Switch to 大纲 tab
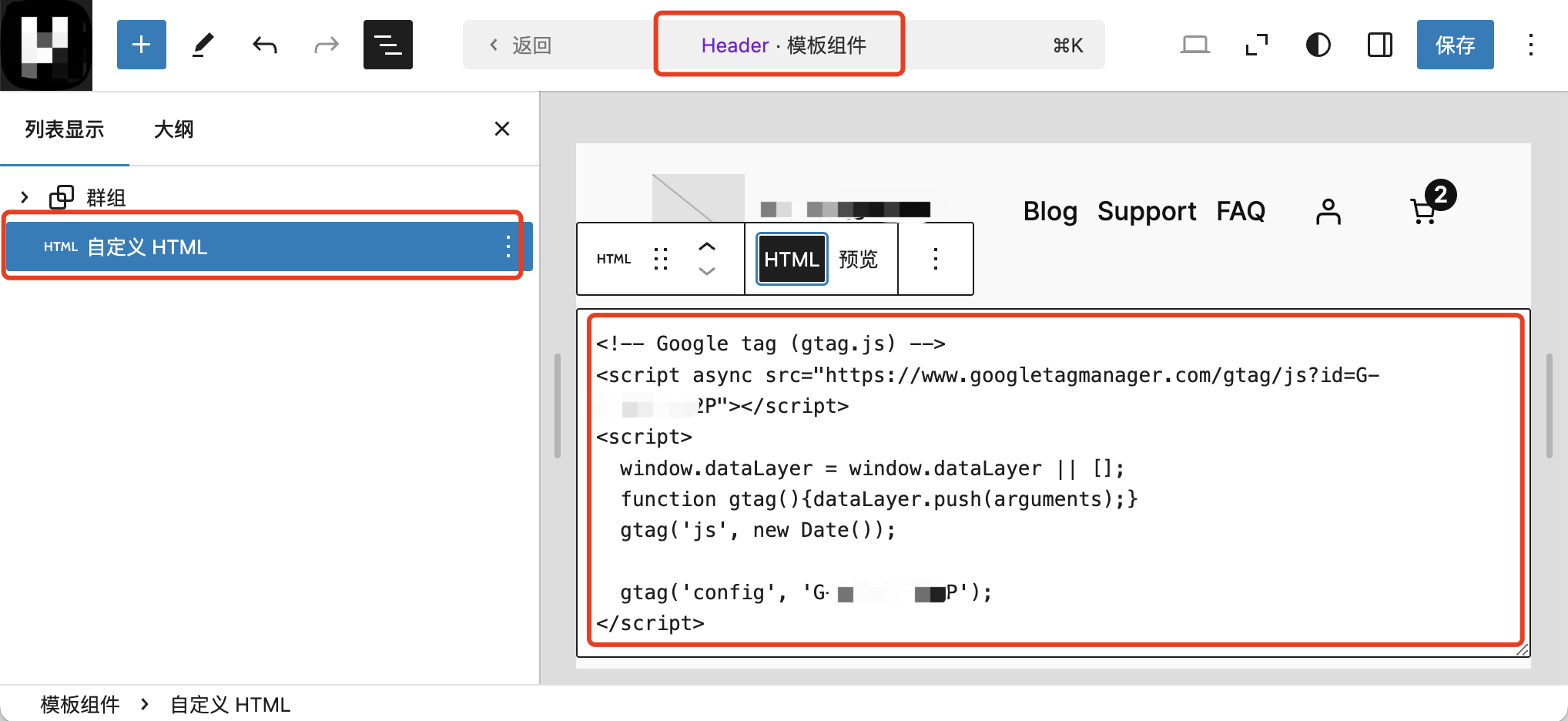This screenshot has width=1568, height=721. point(174,129)
